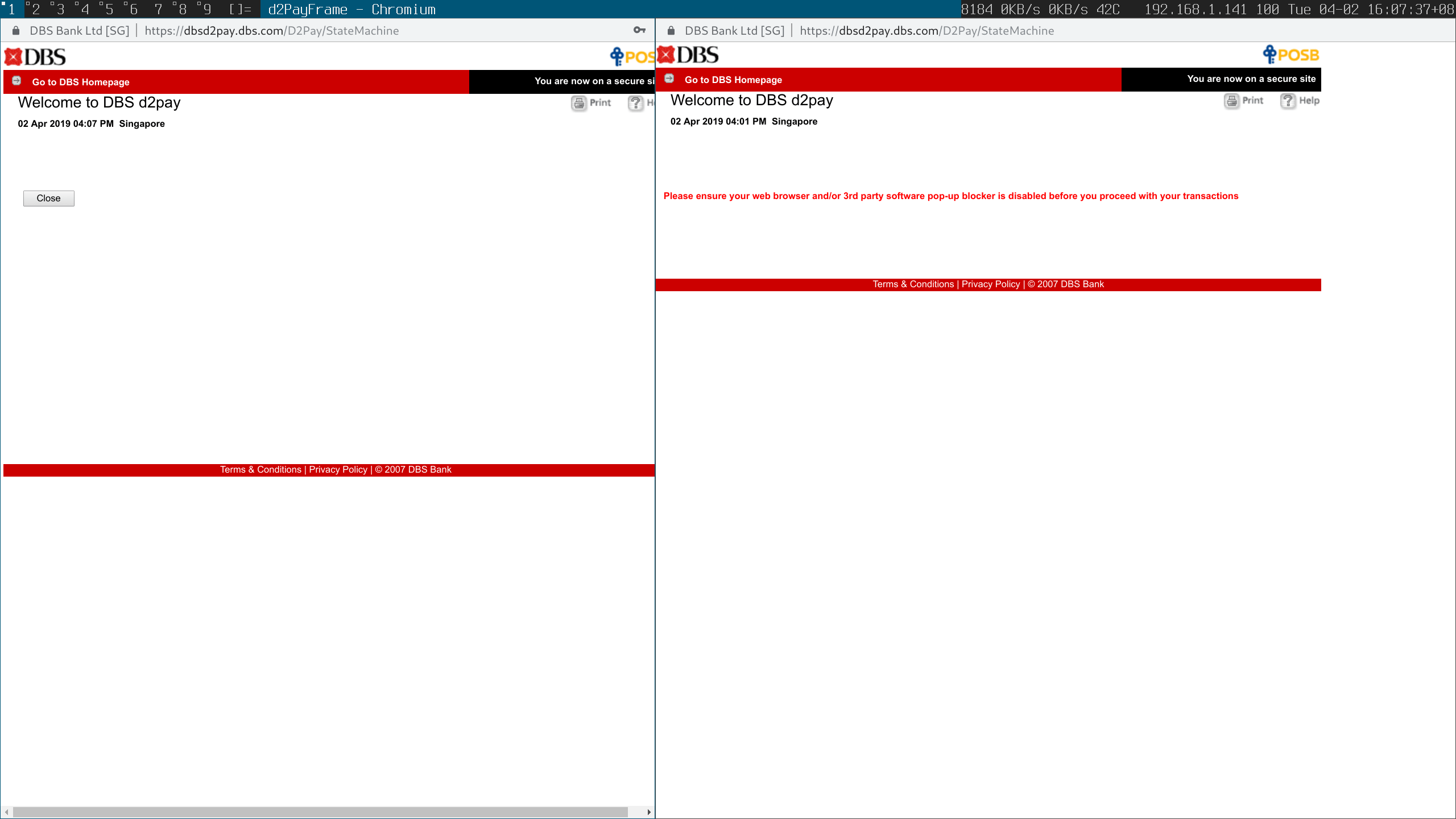
Task: Click the POSB logo in right window
Action: coord(1291,55)
